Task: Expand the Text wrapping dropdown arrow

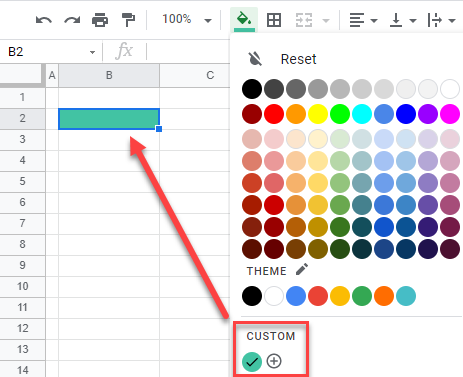Action: [x=452, y=21]
